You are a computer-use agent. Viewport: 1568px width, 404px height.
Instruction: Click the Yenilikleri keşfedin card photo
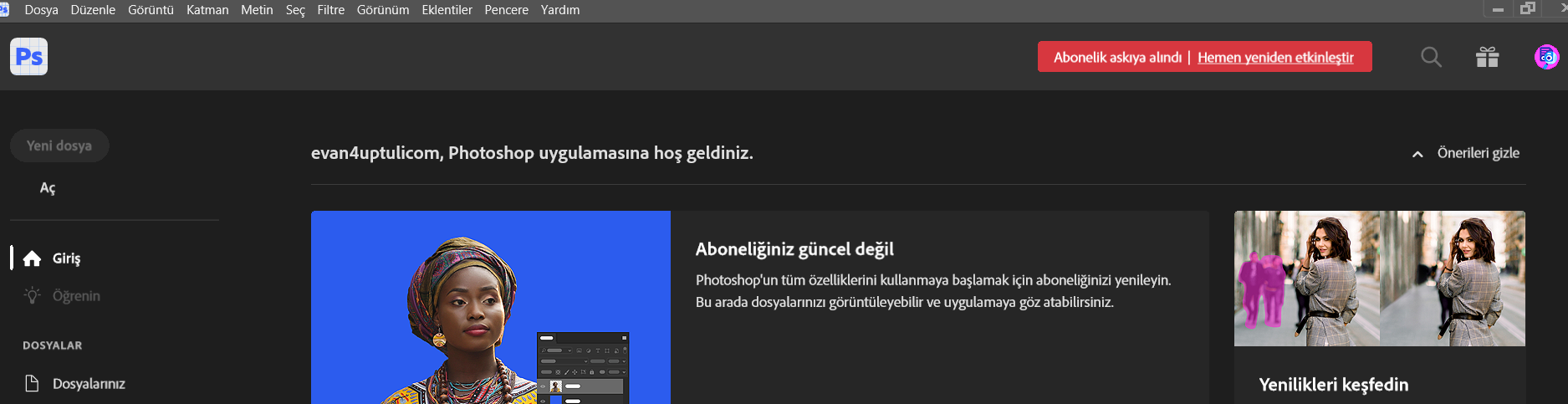1380,279
